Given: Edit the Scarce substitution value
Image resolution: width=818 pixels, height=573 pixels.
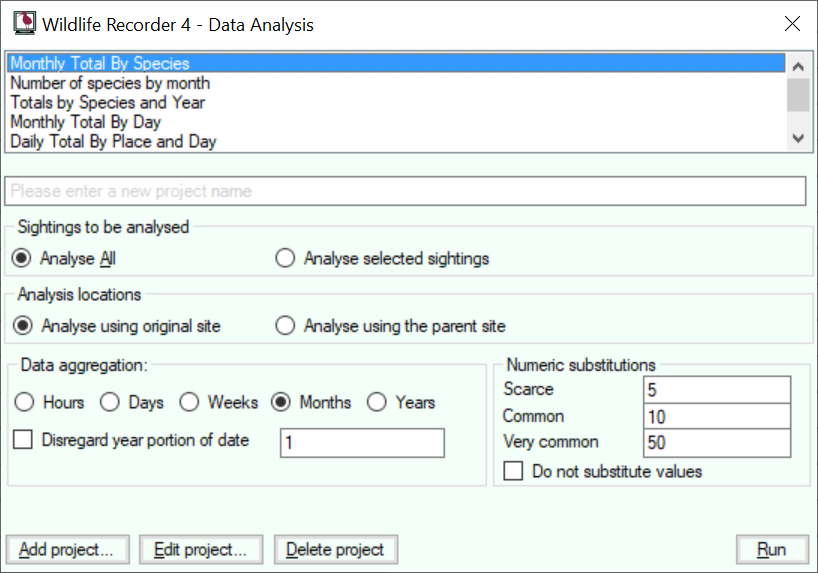Looking at the screenshot, I should pos(717,390).
